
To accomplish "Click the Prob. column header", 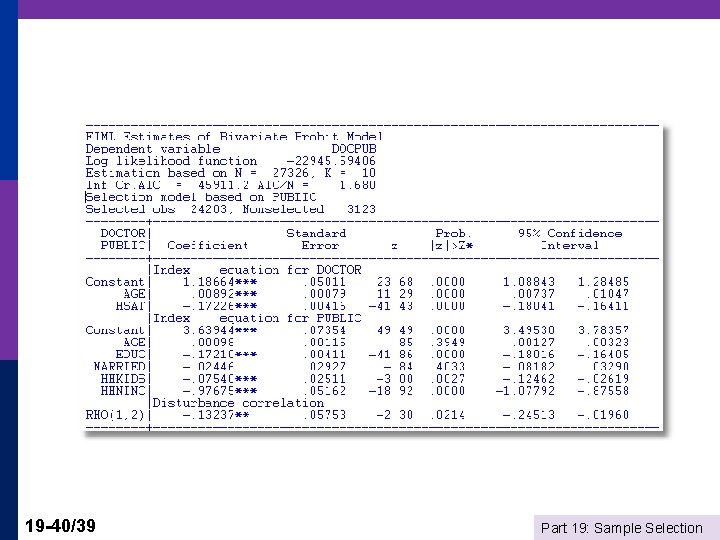I will (452, 239).
